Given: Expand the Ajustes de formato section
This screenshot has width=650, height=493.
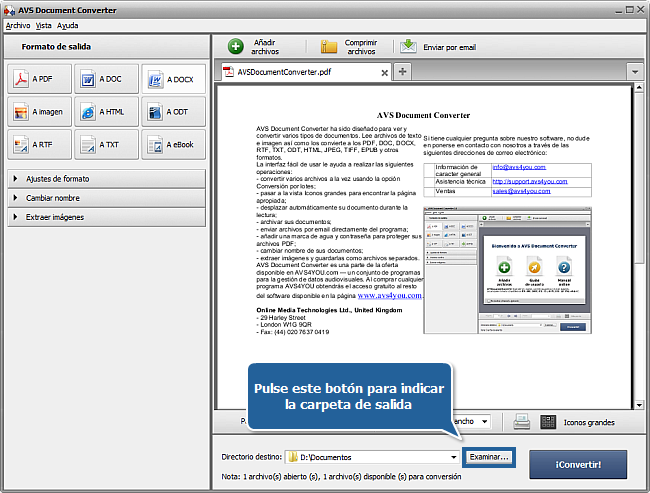Looking at the screenshot, I should click(106, 178).
